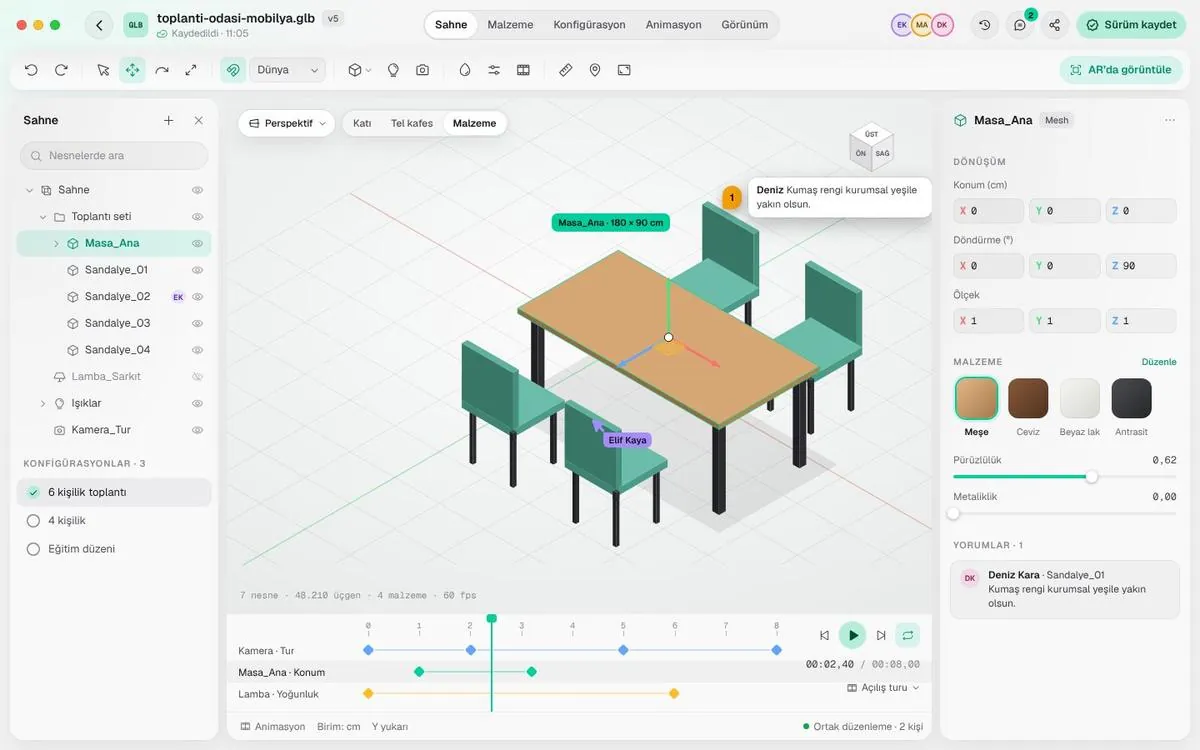
Task: Hide the Toplantı seti group
Action: click(x=198, y=216)
